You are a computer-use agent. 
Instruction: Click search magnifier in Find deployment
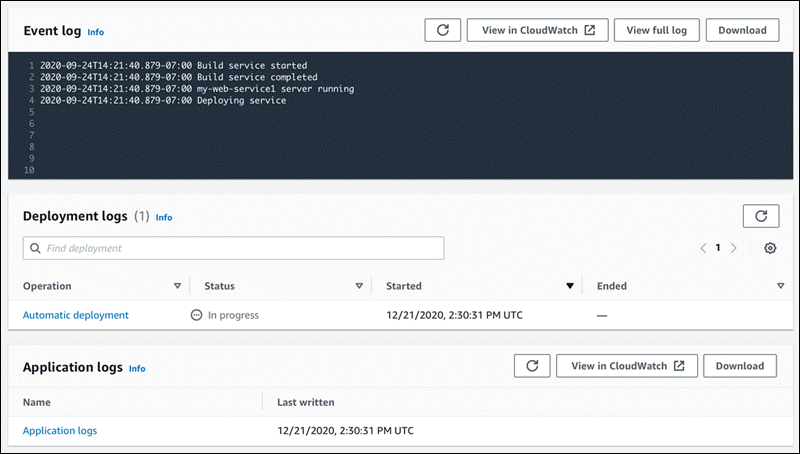(35, 248)
